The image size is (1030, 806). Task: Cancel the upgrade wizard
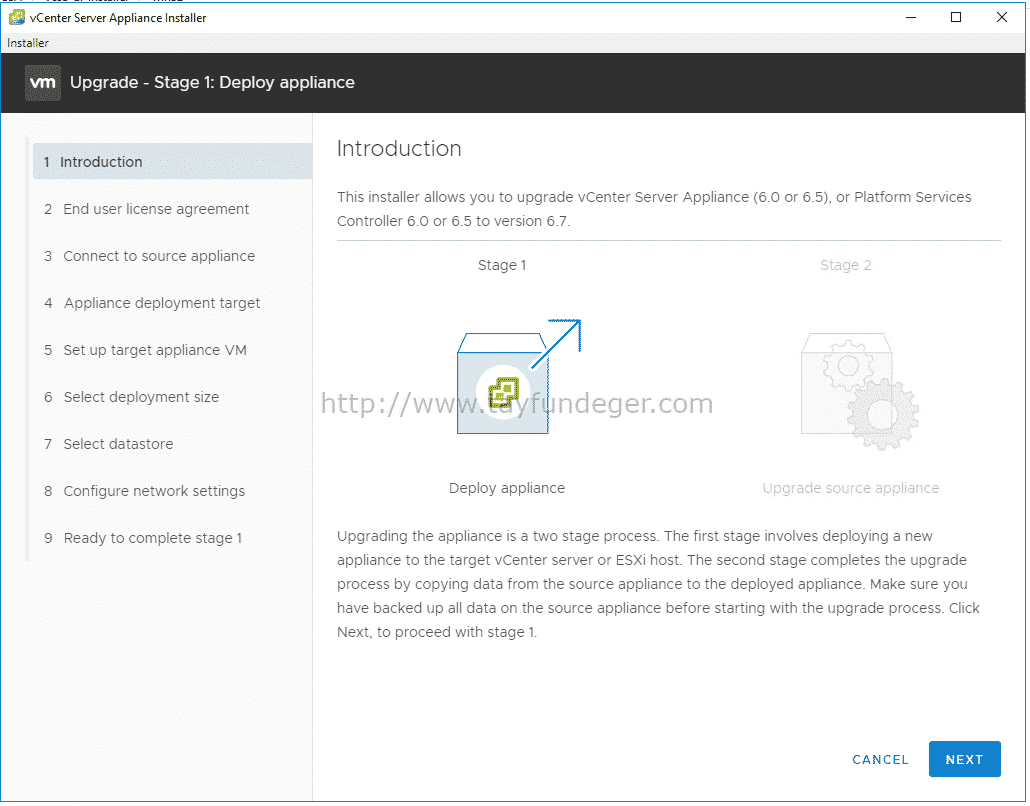click(x=880, y=759)
